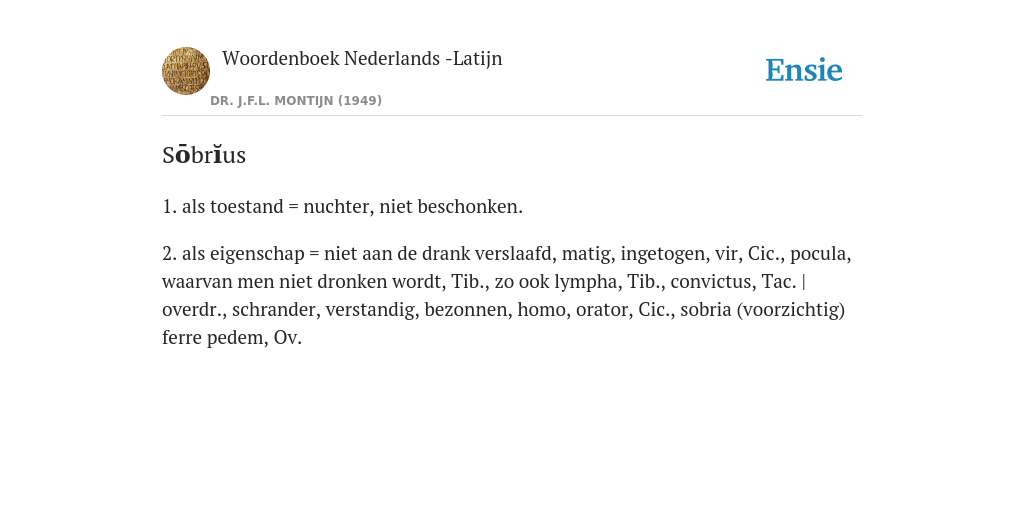Click the abbreviation 'Ov.' ending the entry

(x=288, y=338)
